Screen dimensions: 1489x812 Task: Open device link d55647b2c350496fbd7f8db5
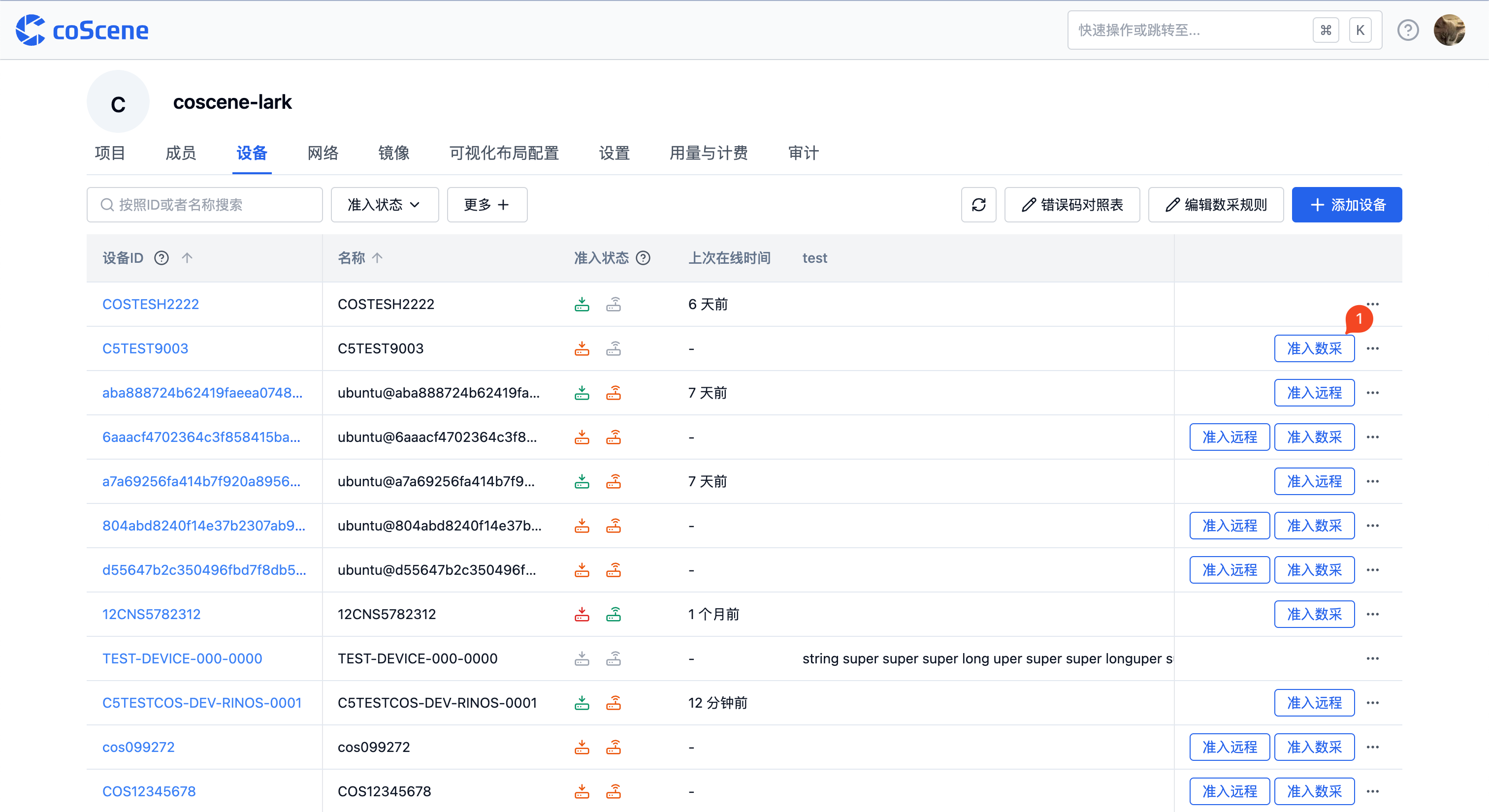(204, 570)
